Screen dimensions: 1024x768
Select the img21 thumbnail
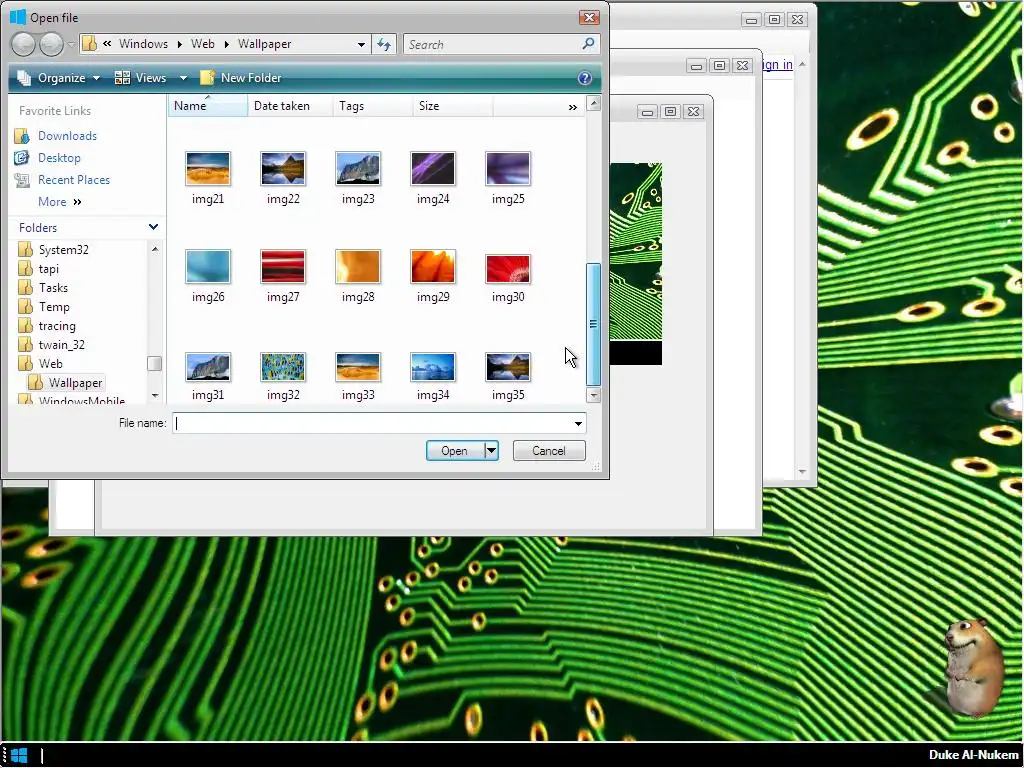click(x=208, y=168)
